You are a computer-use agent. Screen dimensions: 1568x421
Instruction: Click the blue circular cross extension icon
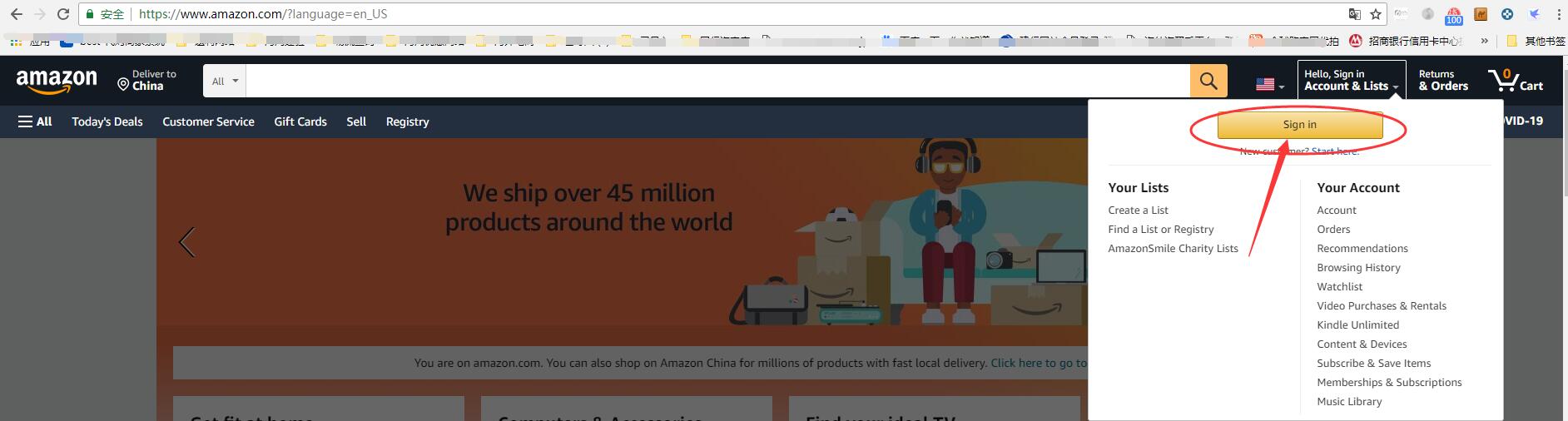click(x=1507, y=14)
